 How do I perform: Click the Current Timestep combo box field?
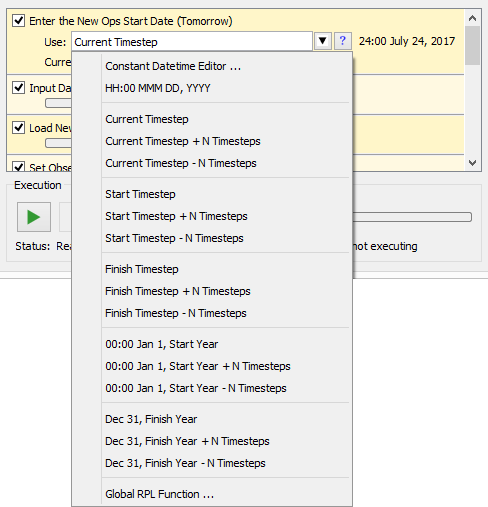[x=192, y=42]
